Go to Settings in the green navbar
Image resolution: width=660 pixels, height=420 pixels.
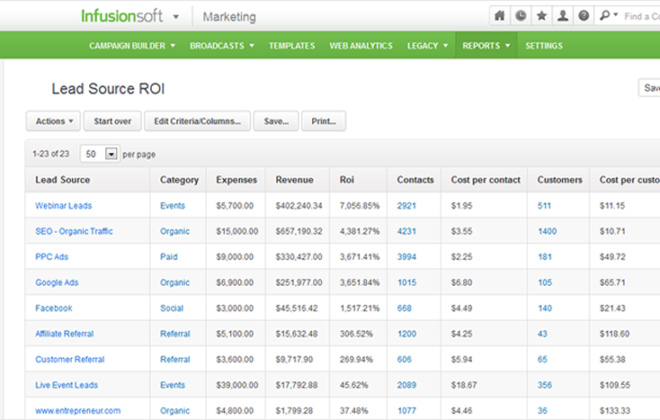click(x=543, y=45)
